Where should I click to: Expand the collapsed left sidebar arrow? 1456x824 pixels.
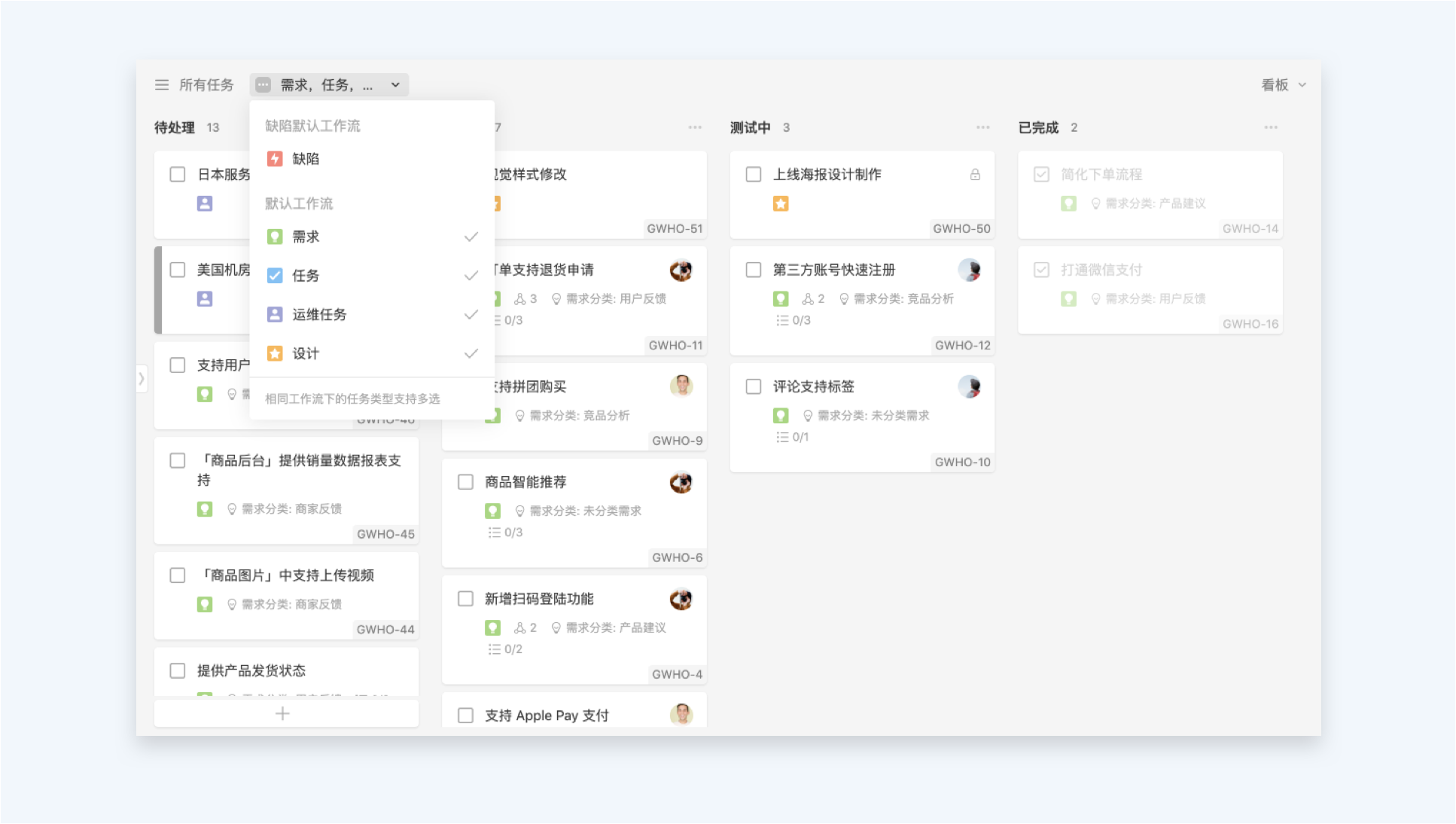click(x=142, y=379)
